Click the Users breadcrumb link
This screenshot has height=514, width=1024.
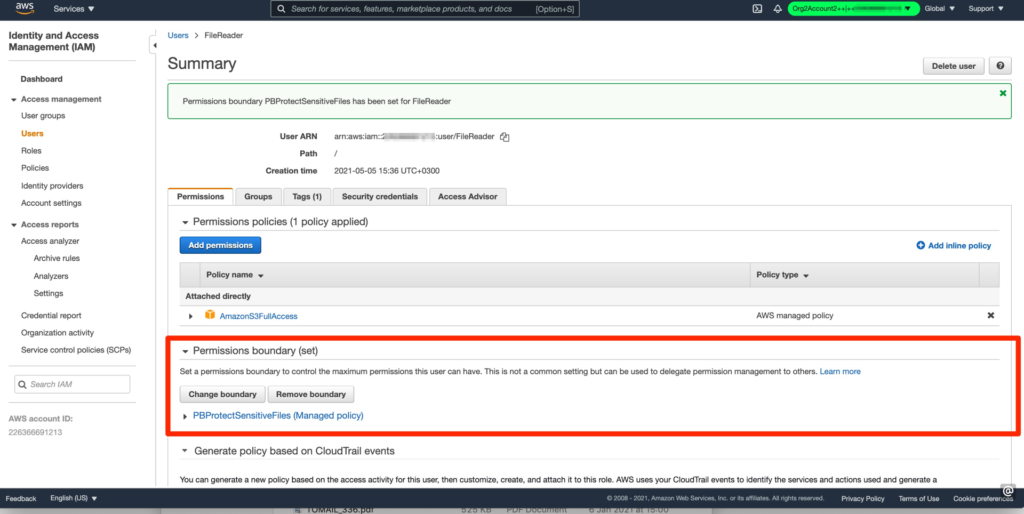pyautogui.click(x=178, y=35)
